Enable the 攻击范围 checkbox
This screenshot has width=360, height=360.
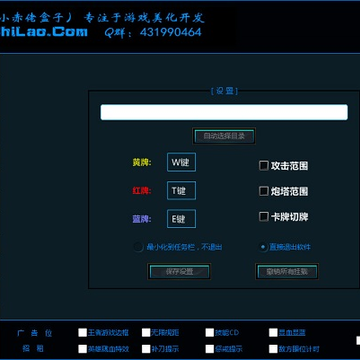point(264,166)
